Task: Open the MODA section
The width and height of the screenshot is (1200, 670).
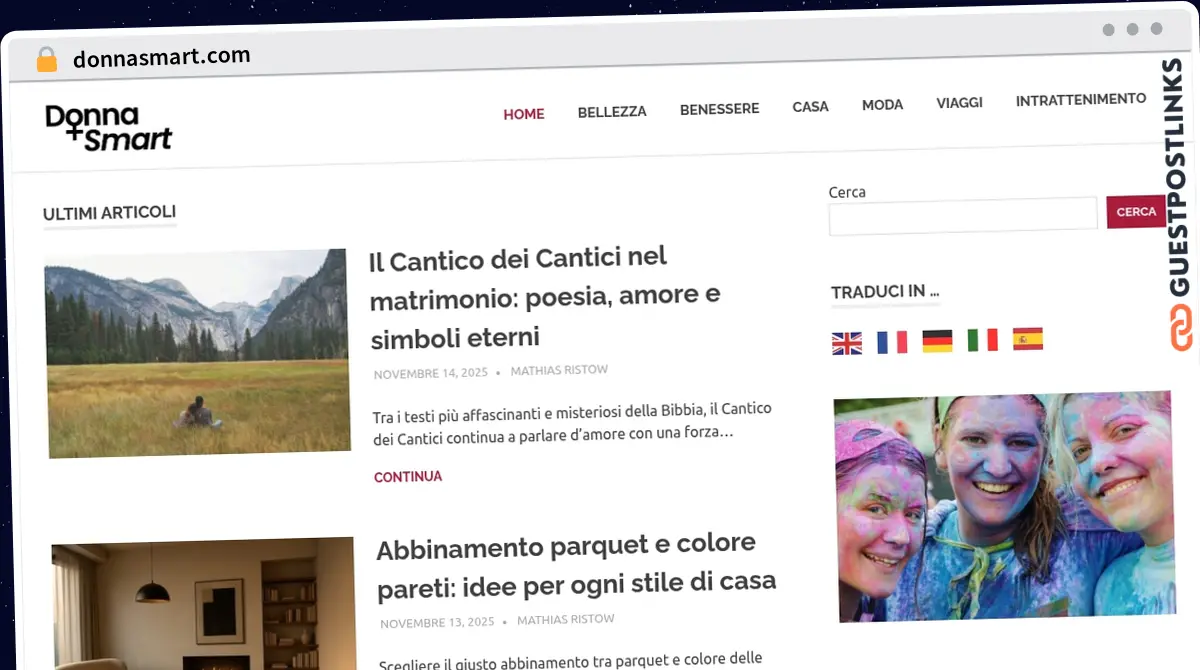Action: click(x=882, y=104)
